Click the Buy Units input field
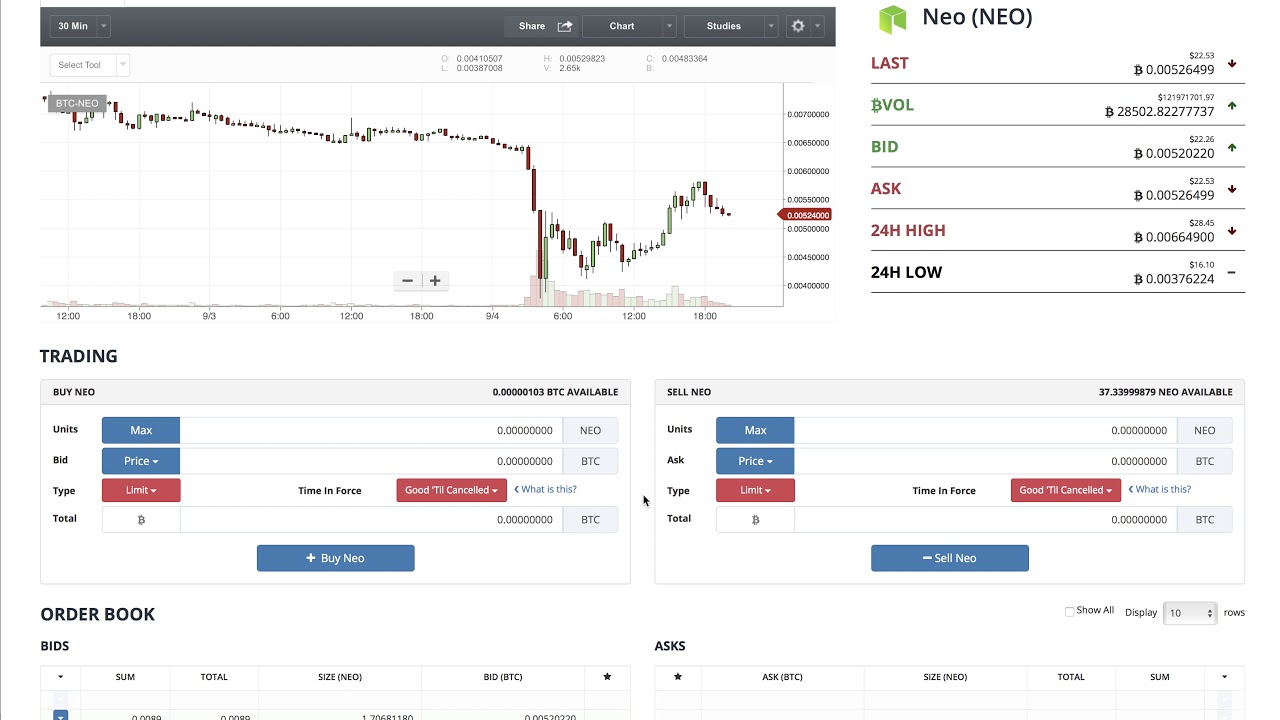The width and height of the screenshot is (1280, 720). pos(371,430)
